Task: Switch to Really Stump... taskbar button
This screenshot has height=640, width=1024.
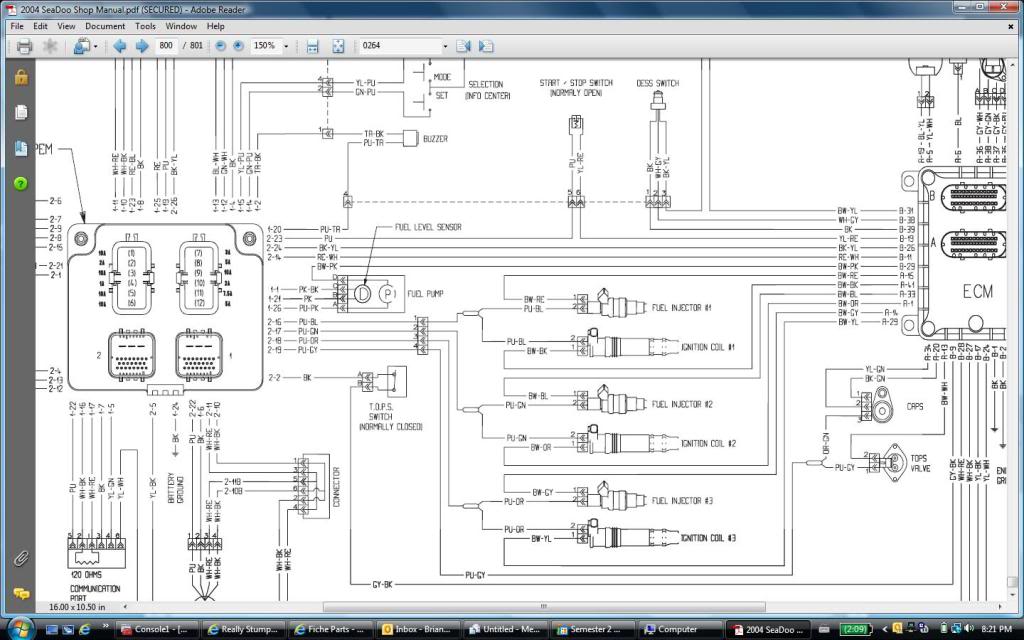Action: pos(243,630)
